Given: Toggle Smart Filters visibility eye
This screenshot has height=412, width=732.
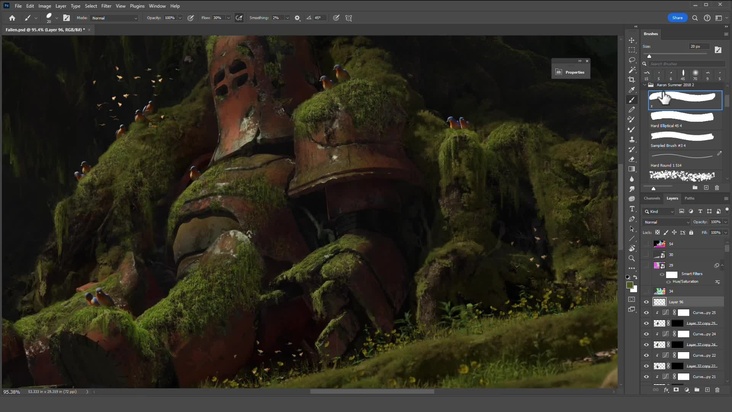Looking at the screenshot, I should point(662,274).
